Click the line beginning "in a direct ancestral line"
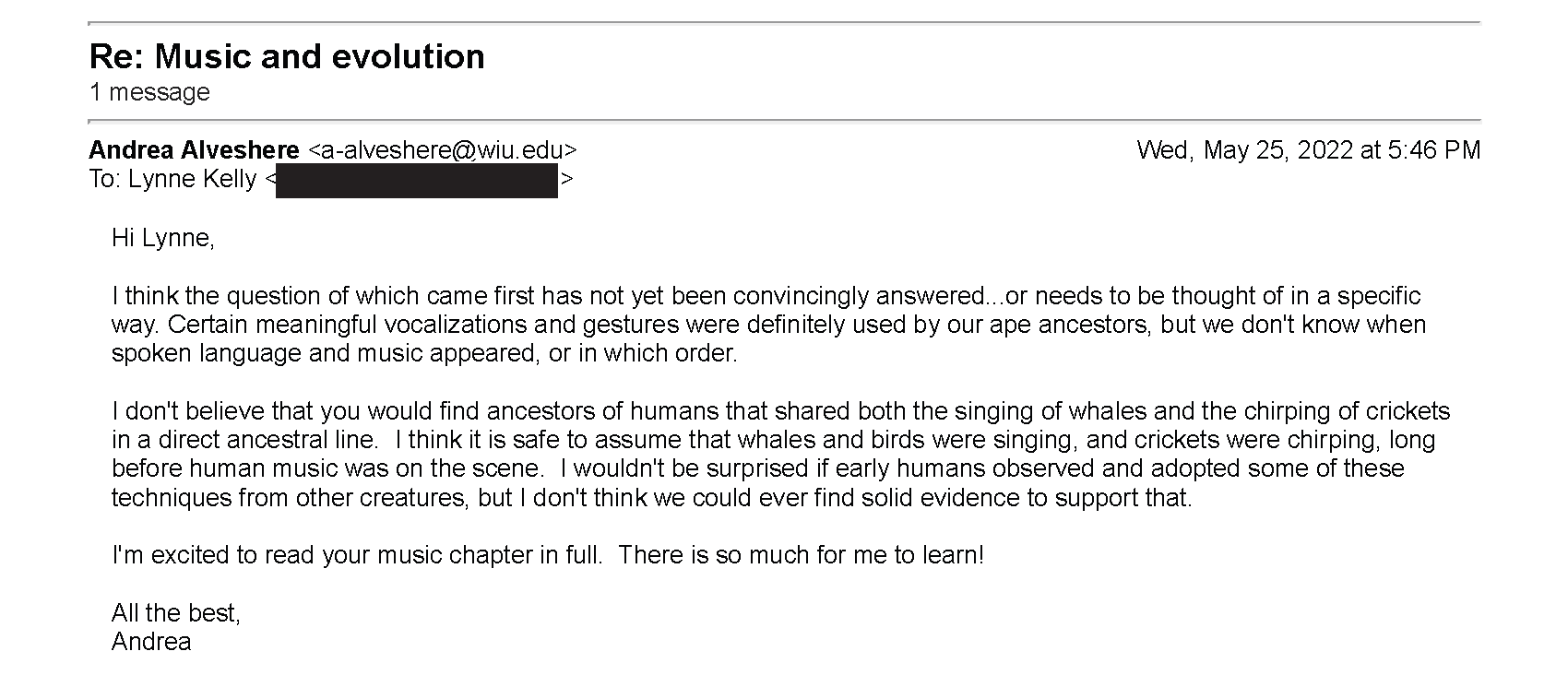The height and width of the screenshot is (687, 1568). 774,440
